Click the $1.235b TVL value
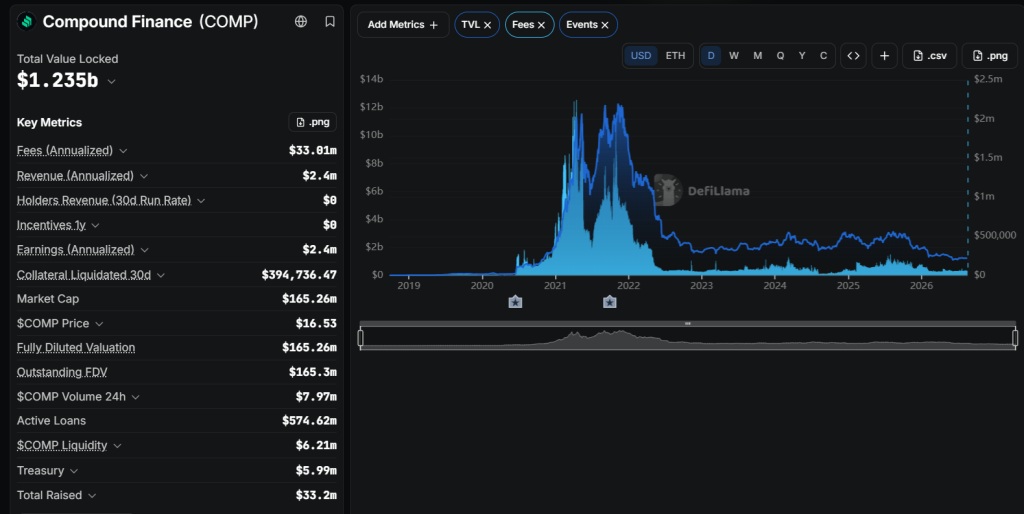1024x514 pixels. click(57, 80)
